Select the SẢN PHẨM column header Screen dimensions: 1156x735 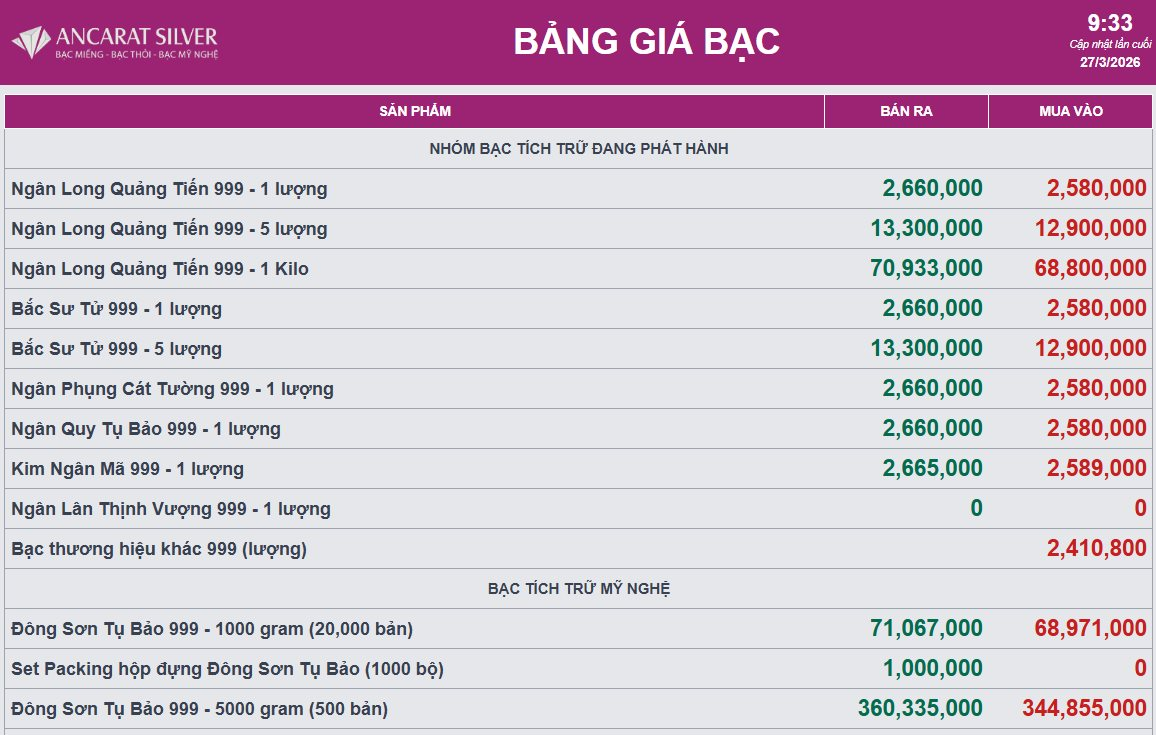pos(414,111)
